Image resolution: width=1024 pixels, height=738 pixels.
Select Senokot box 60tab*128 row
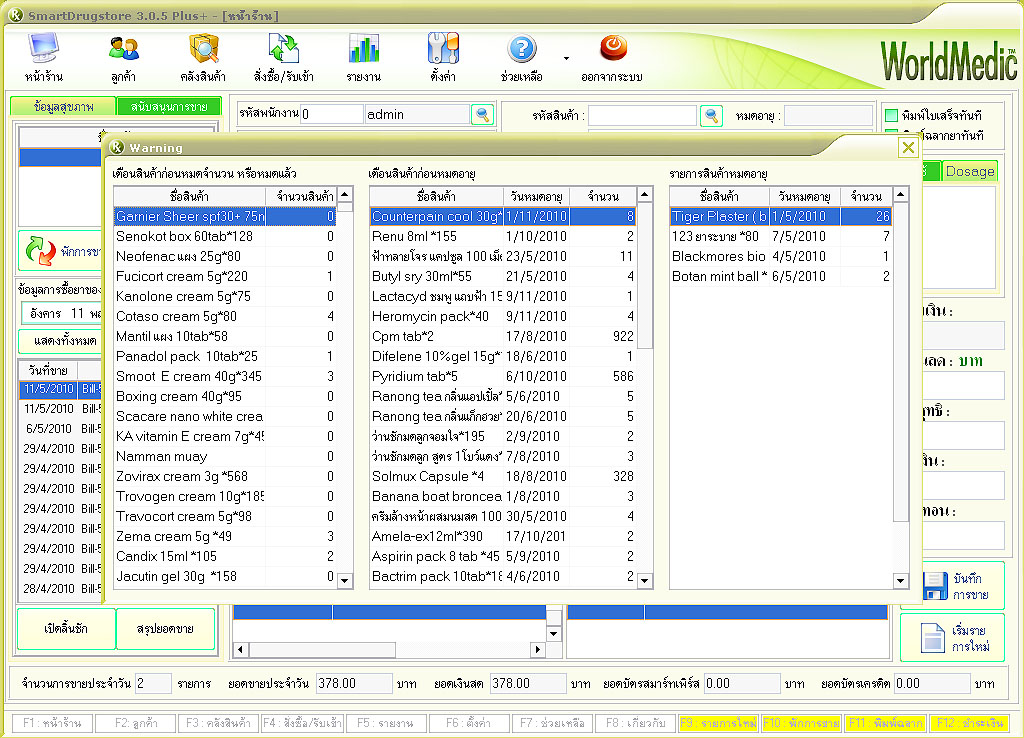click(225, 236)
